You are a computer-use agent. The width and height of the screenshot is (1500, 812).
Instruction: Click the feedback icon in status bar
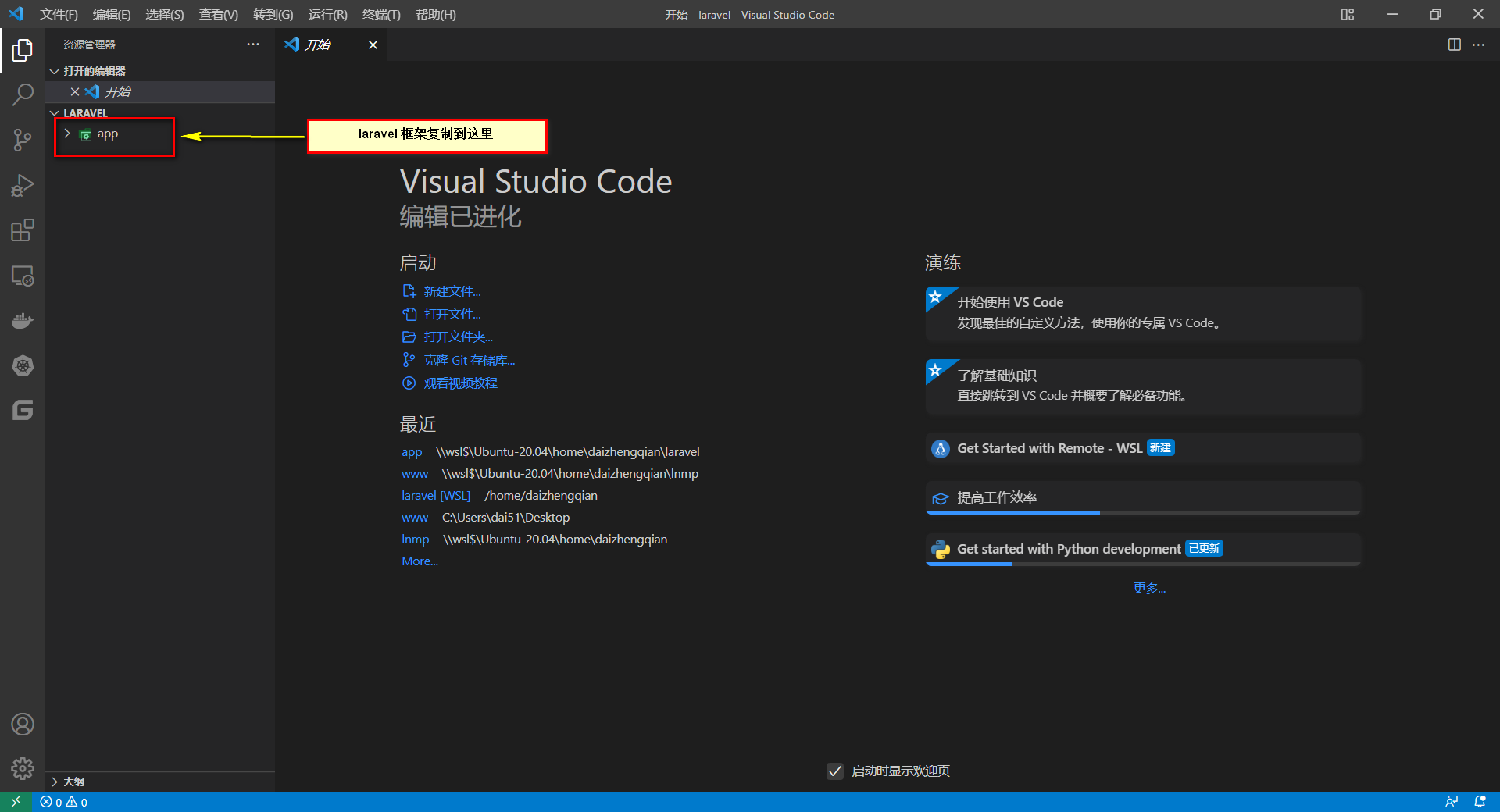[1452, 802]
